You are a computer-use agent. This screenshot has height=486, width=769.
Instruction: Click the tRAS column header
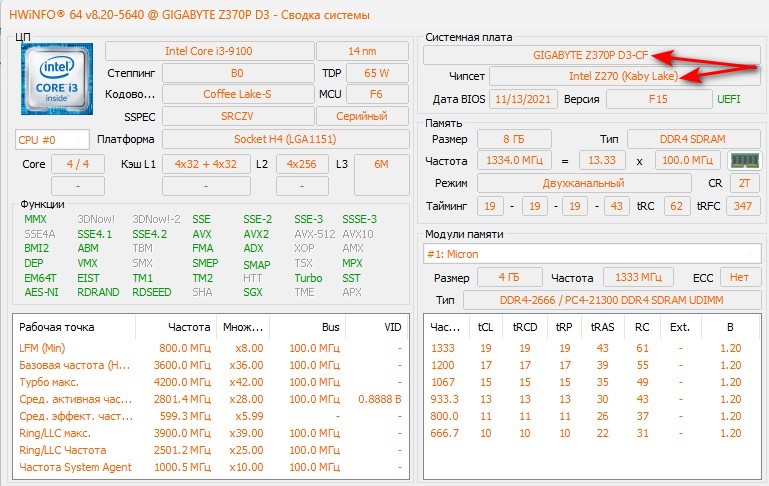point(603,327)
